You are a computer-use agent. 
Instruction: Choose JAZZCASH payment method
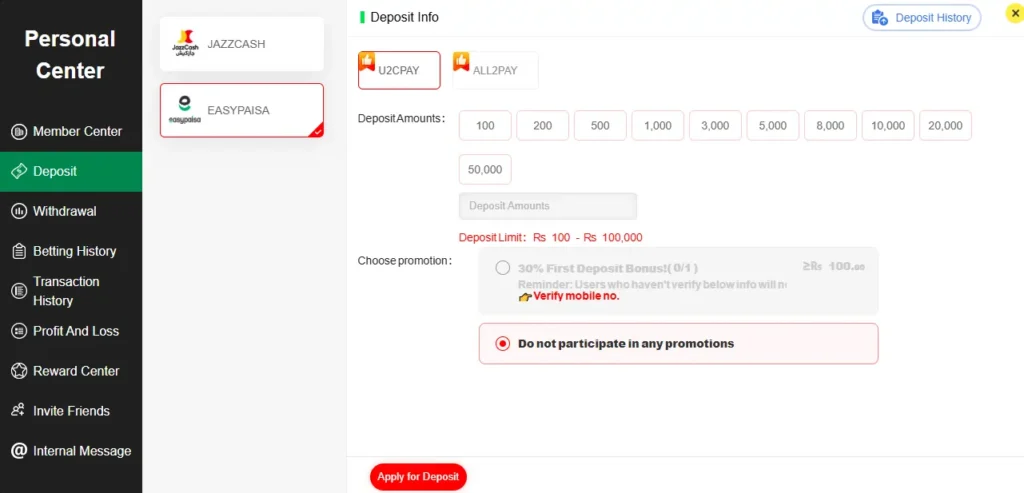pyautogui.click(x=242, y=44)
